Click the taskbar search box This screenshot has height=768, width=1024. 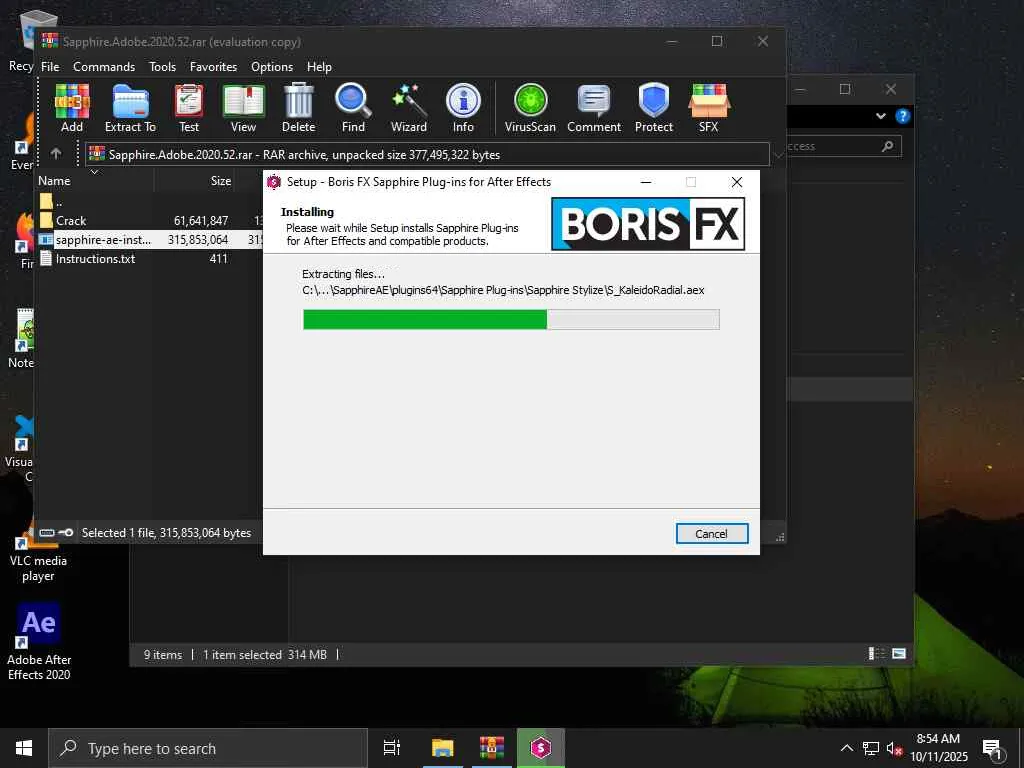coord(208,748)
